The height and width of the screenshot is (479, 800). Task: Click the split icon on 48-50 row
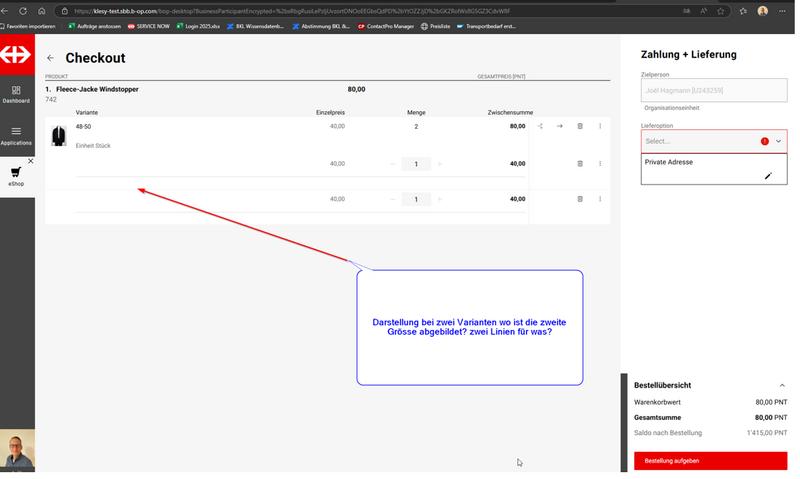pyautogui.click(x=540, y=126)
